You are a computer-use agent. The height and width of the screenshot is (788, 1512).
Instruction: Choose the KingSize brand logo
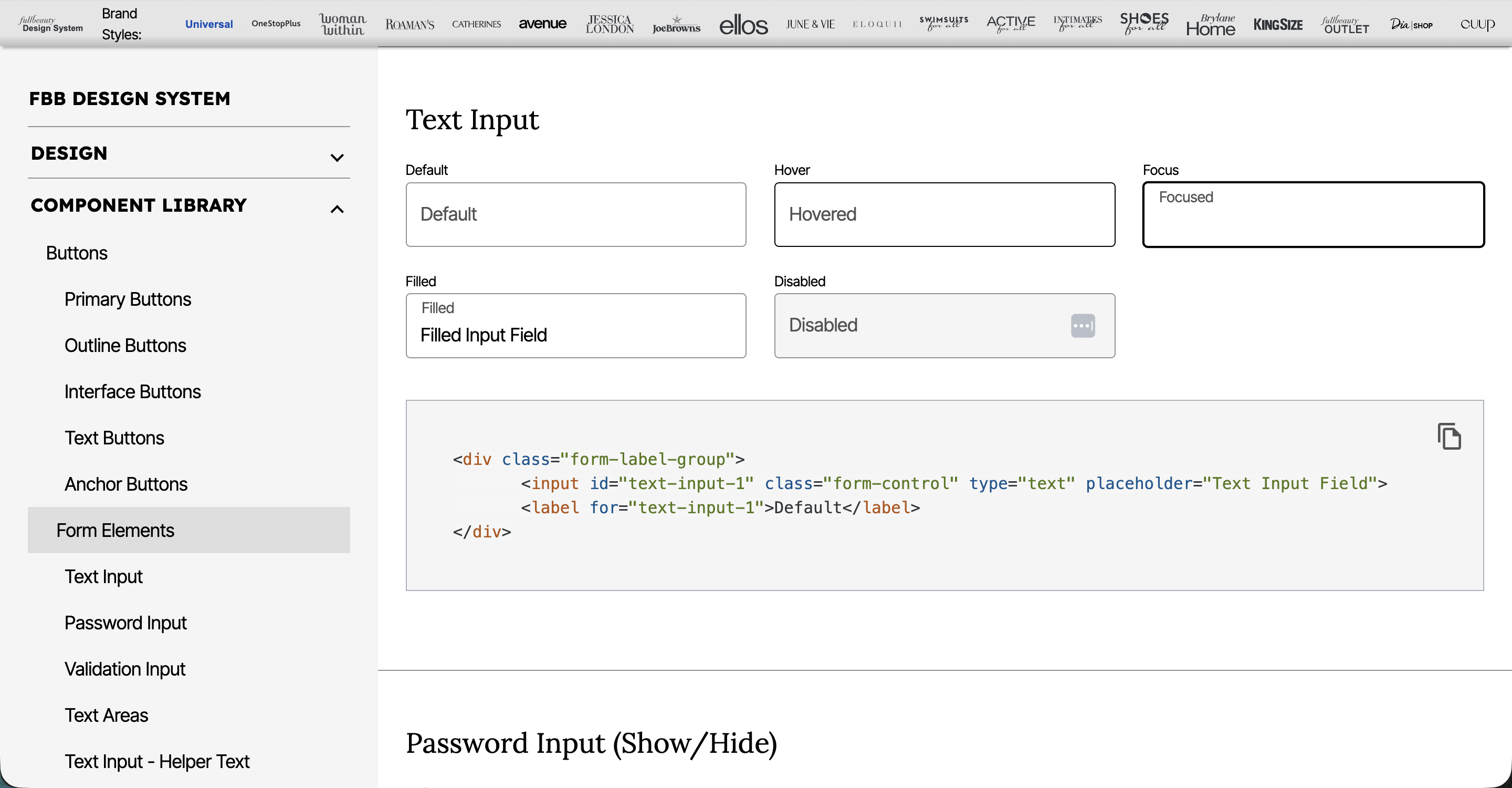tap(1277, 25)
